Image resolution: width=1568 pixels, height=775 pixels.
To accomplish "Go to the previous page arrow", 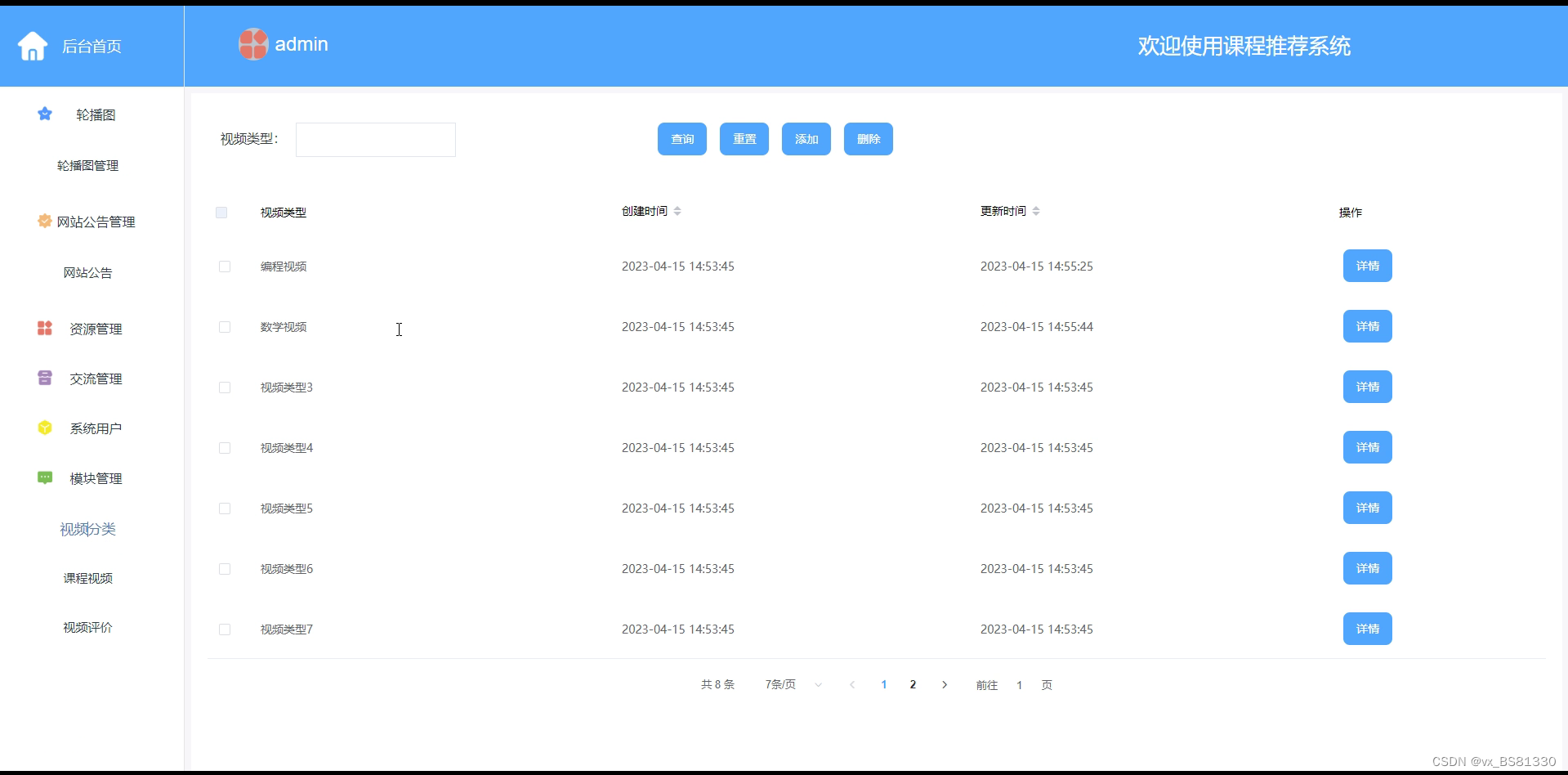I will coord(852,685).
